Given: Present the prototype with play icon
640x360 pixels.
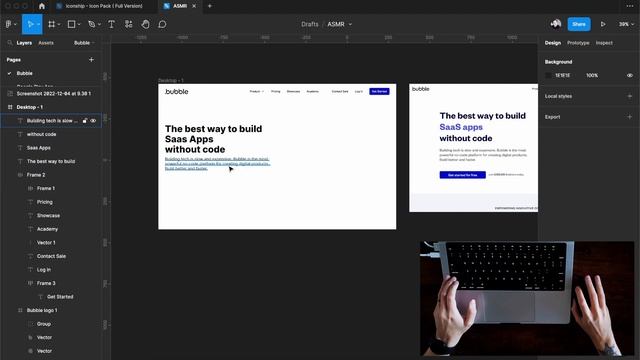Looking at the screenshot, I should pos(603,24).
